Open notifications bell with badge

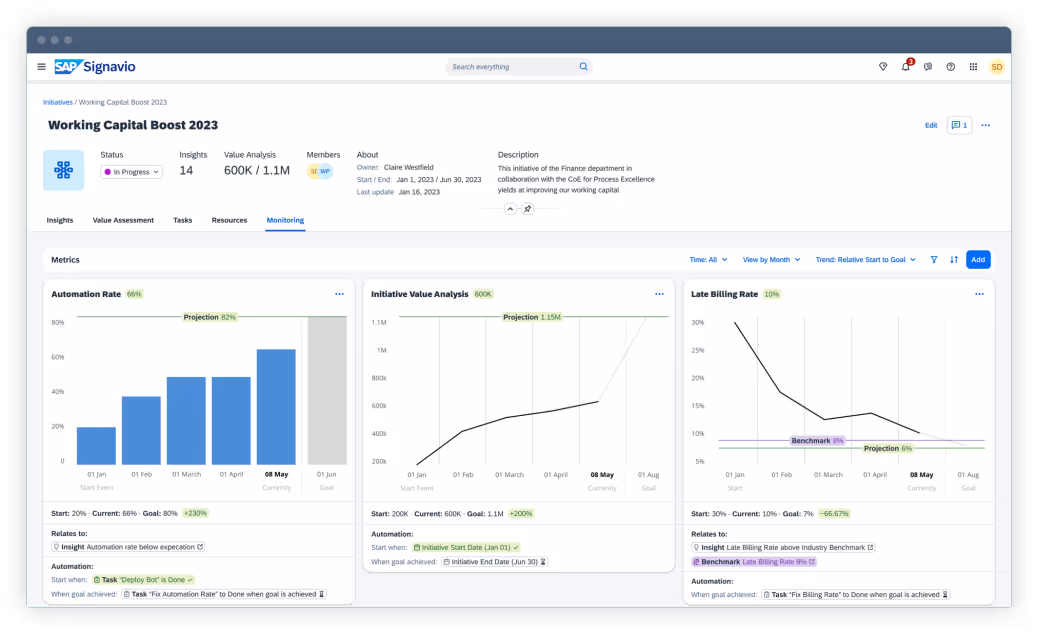[906, 66]
